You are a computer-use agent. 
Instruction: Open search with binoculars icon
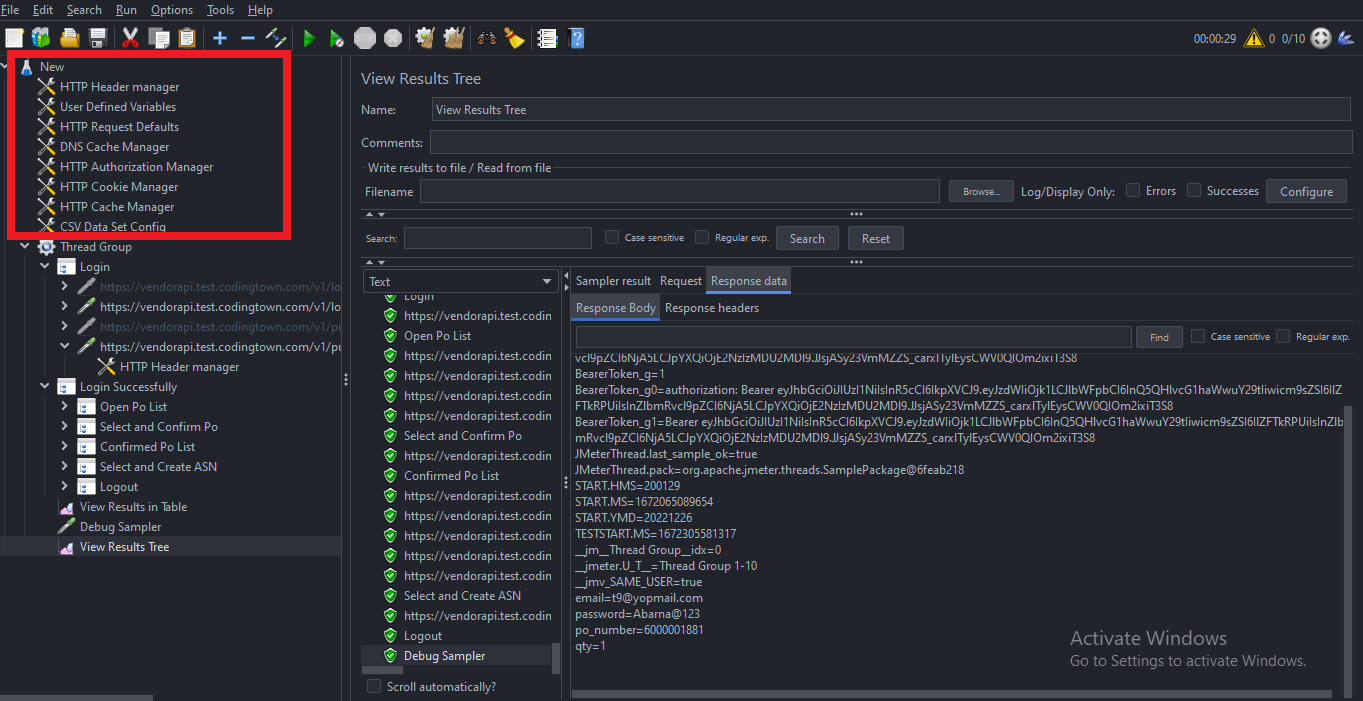point(487,39)
